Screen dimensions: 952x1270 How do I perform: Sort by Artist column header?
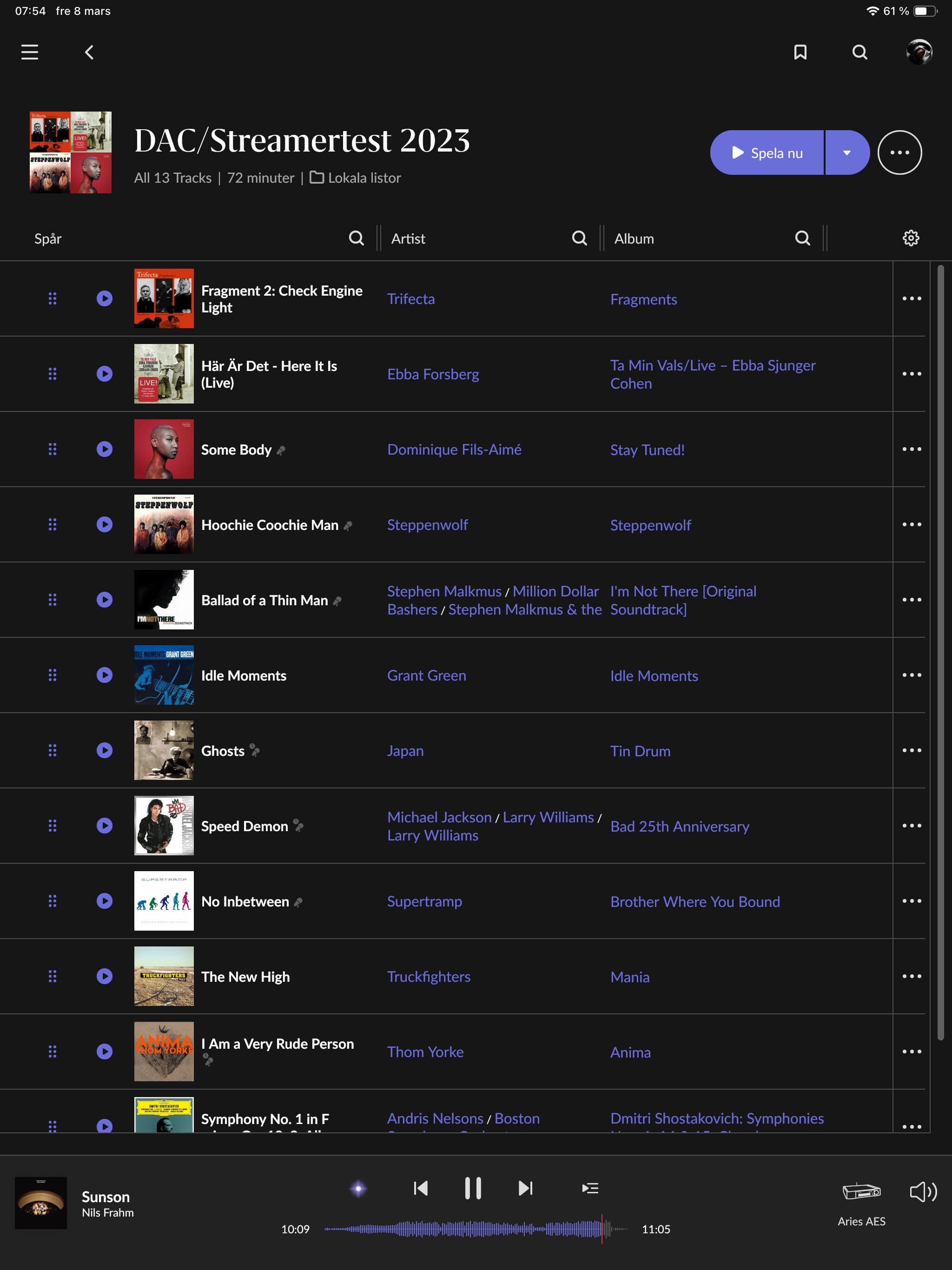click(x=408, y=238)
